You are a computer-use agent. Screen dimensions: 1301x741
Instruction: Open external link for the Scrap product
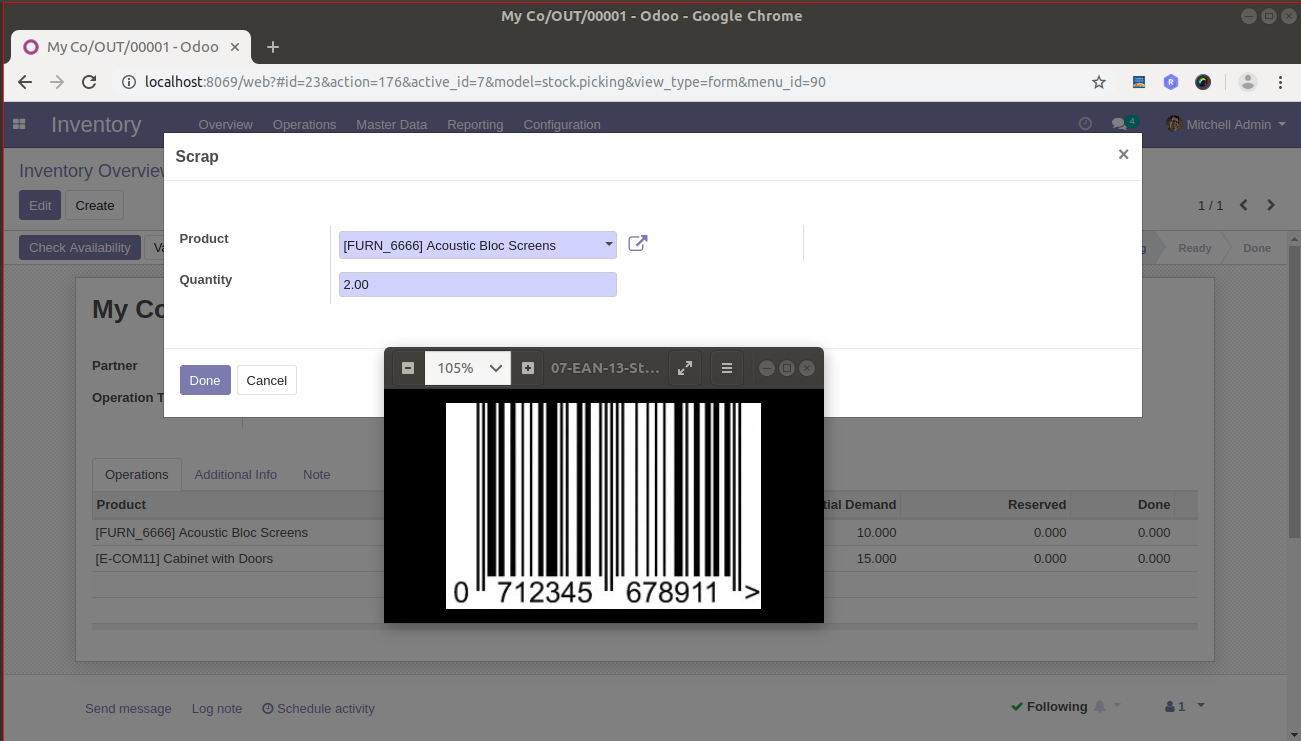pos(637,243)
